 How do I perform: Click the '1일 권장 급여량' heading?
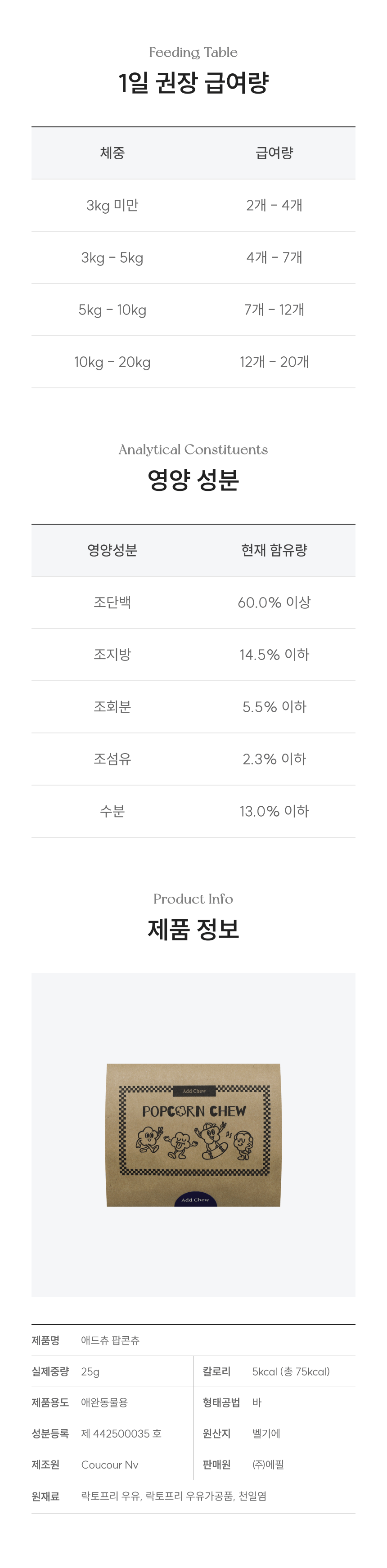point(193,83)
